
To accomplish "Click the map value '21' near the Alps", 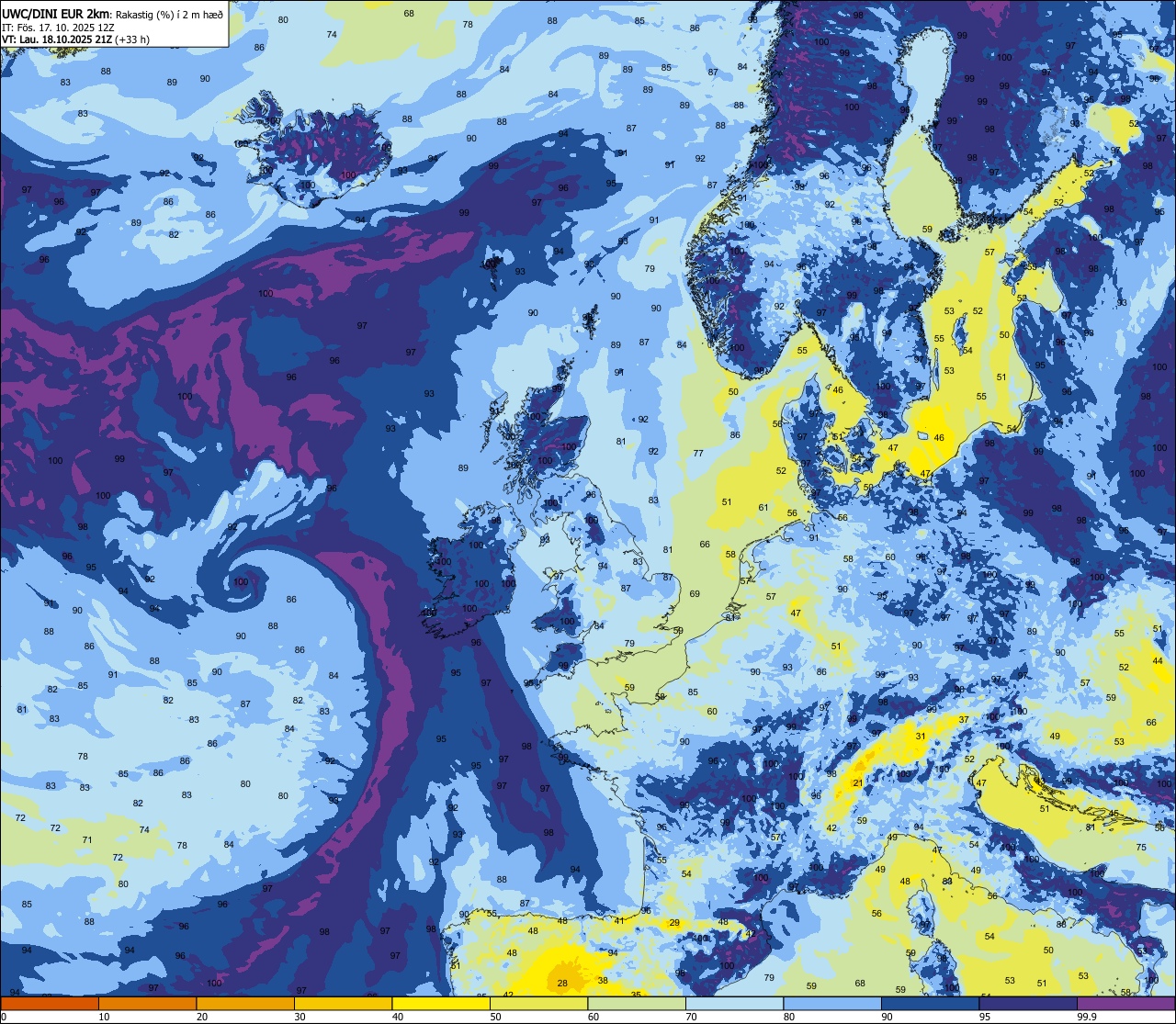I will tap(858, 783).
